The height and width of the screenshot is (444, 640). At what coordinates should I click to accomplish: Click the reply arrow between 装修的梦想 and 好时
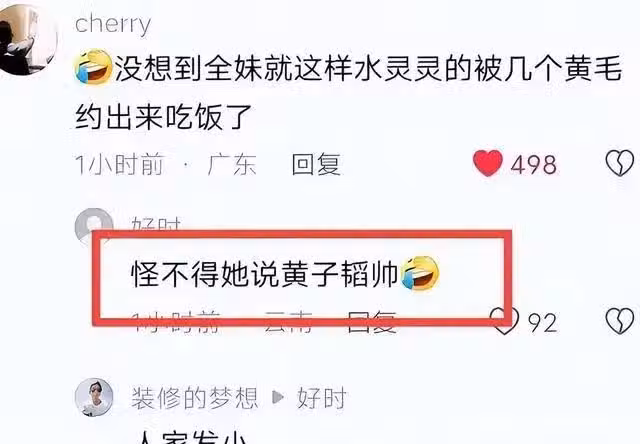click(x=278, y=397)
